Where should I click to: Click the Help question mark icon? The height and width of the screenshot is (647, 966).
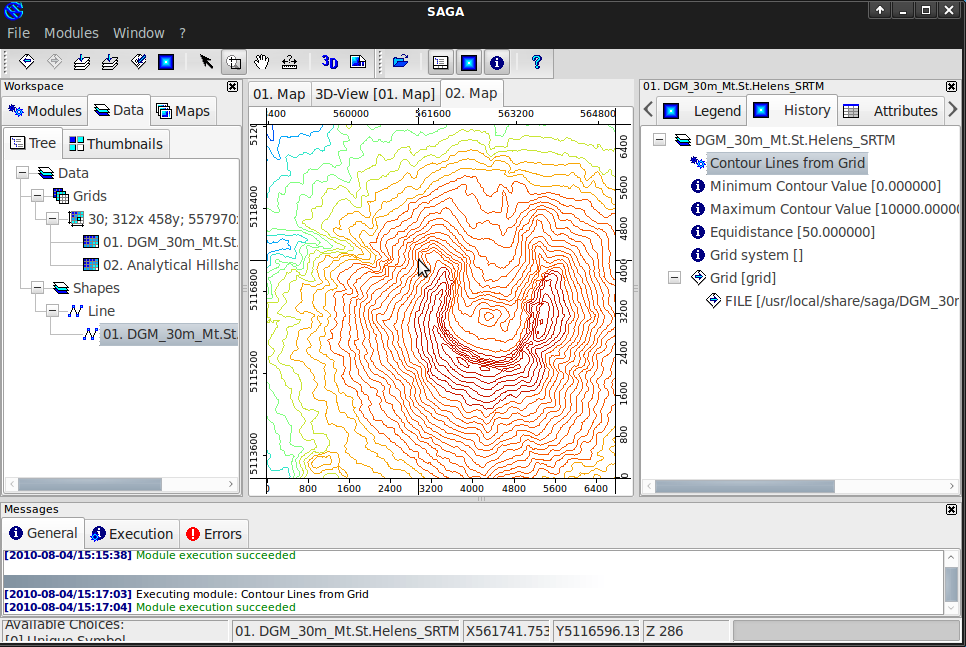[x=537, y=62]
